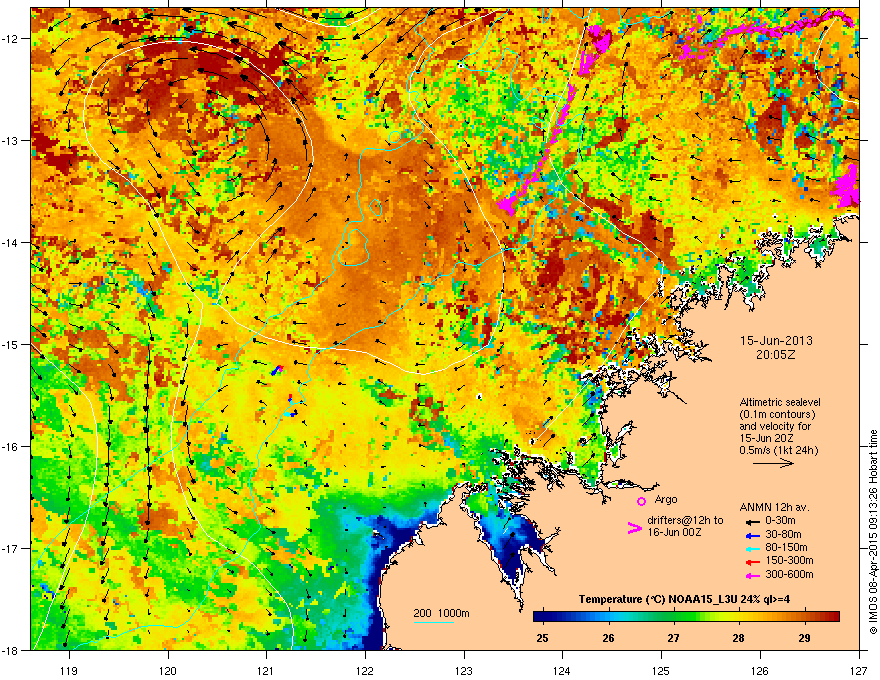
Task: Click the longitude 119 axis label
Action: point(69,670)
